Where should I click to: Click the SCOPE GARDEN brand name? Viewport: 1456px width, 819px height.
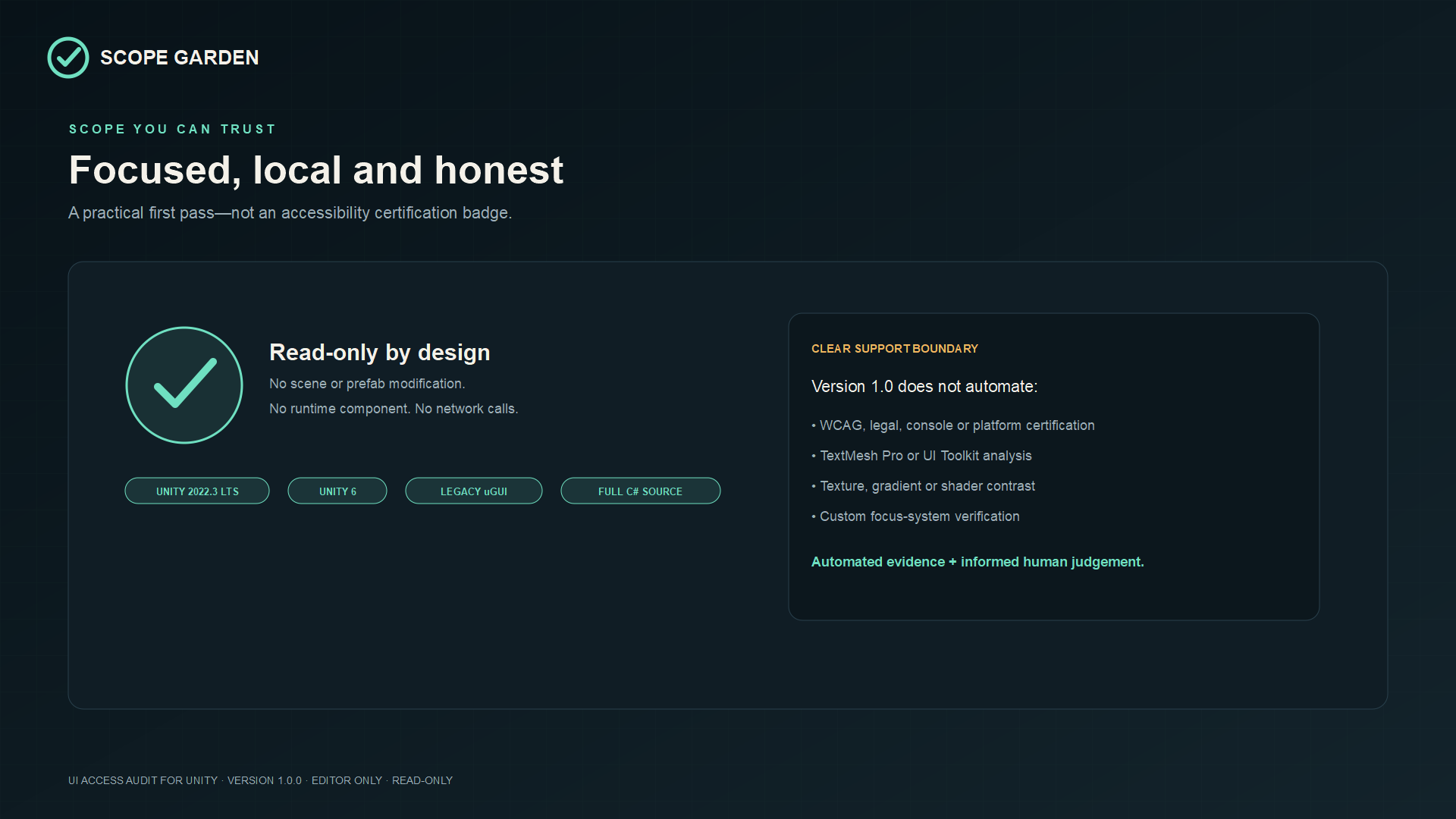click(180, 58)
